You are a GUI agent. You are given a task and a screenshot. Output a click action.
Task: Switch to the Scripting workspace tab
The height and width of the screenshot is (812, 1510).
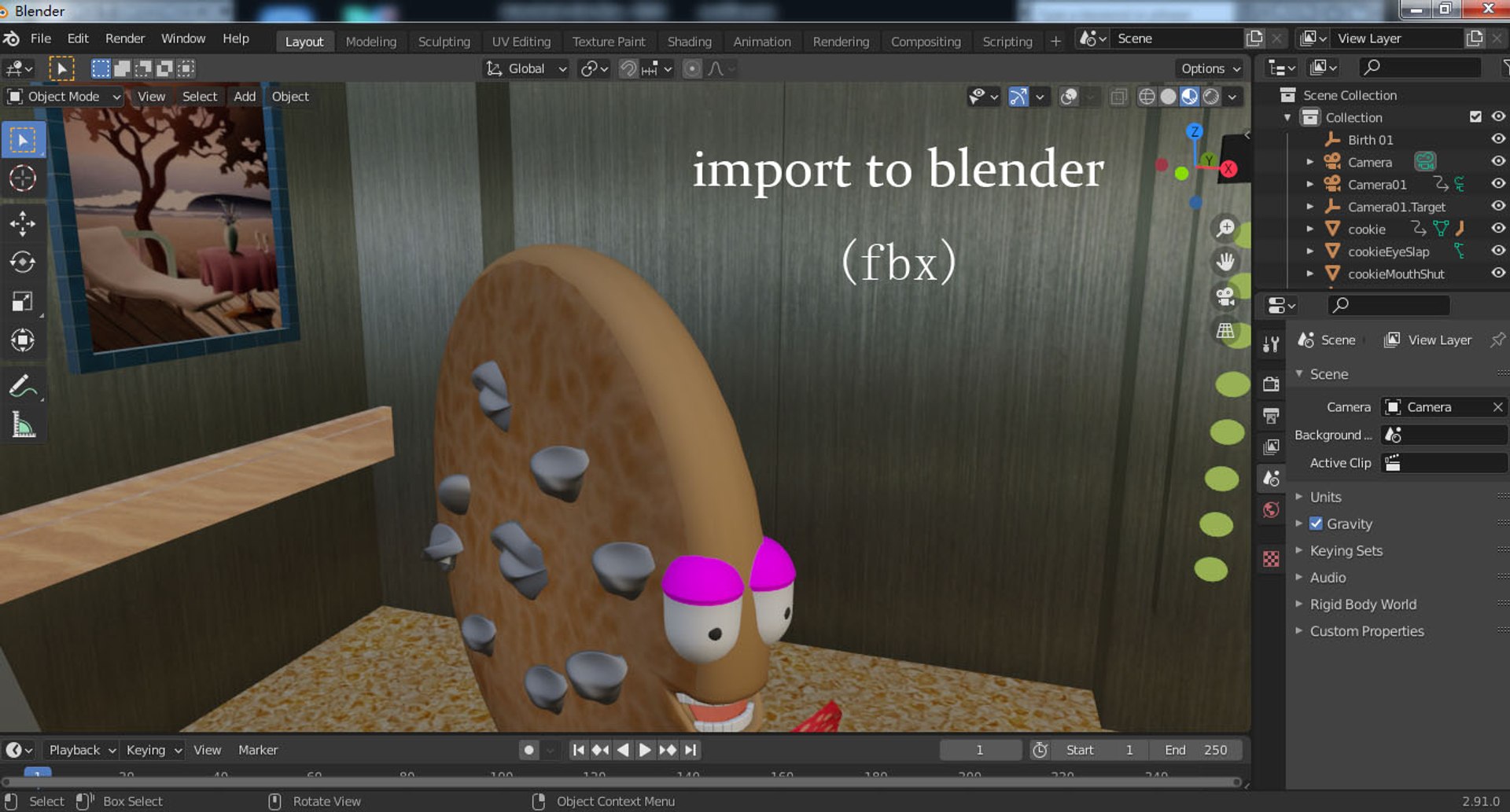1007,42
